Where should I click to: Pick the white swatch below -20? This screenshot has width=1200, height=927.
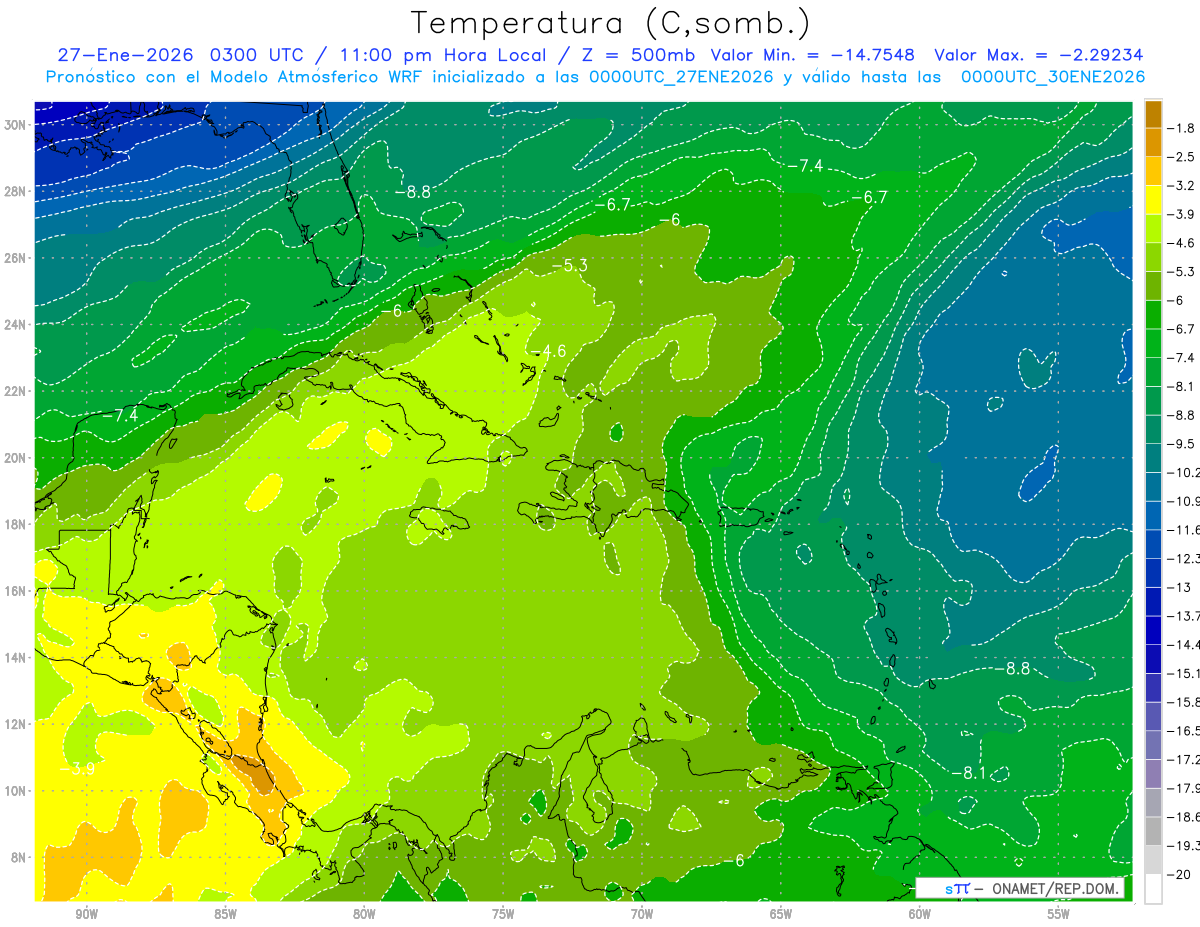click(x=1153, y=889)
